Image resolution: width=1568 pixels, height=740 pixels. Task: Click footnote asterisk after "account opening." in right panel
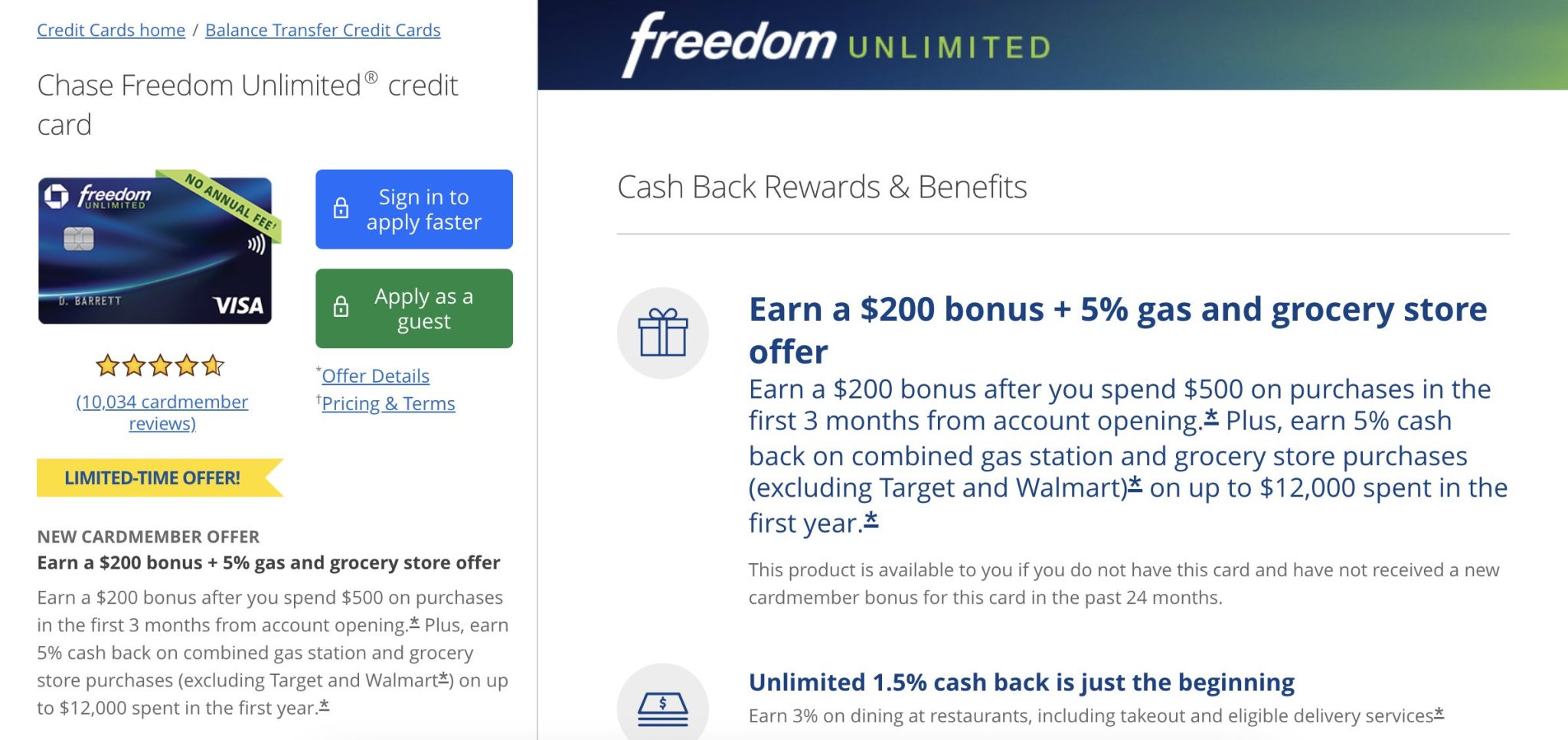(1211, 418)
